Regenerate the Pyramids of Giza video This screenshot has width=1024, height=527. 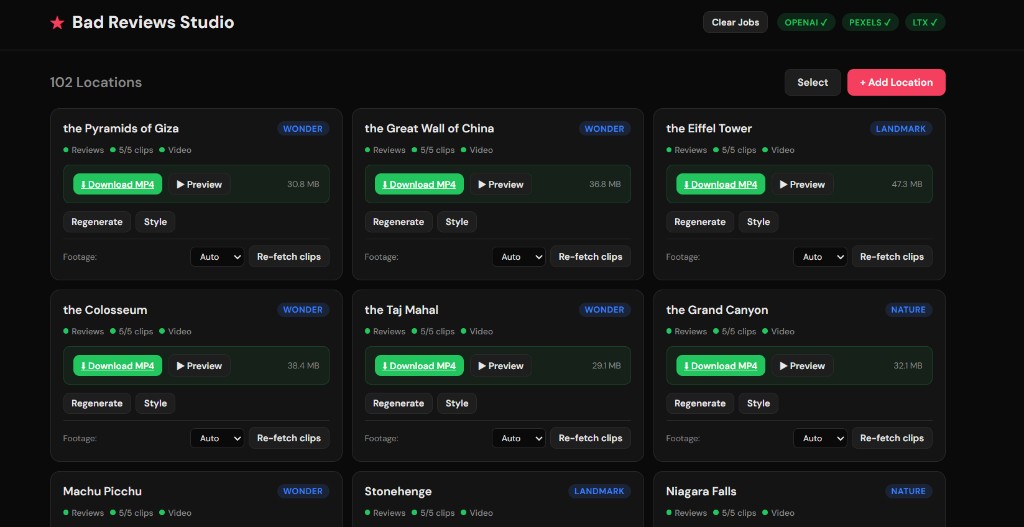pos(97,222)
